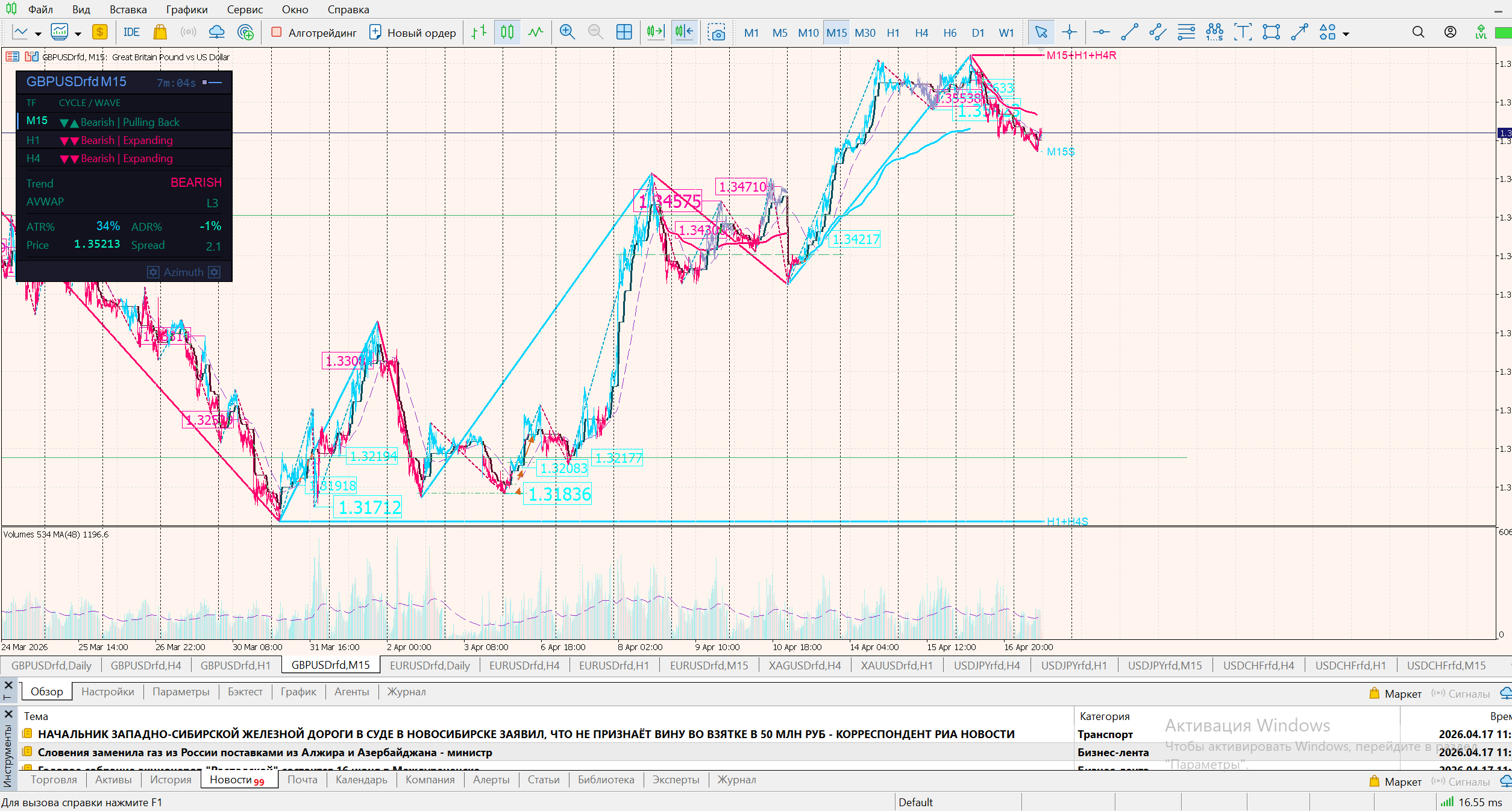
Task: Choose the trendline drawing tool
Action: [1129, 33]
